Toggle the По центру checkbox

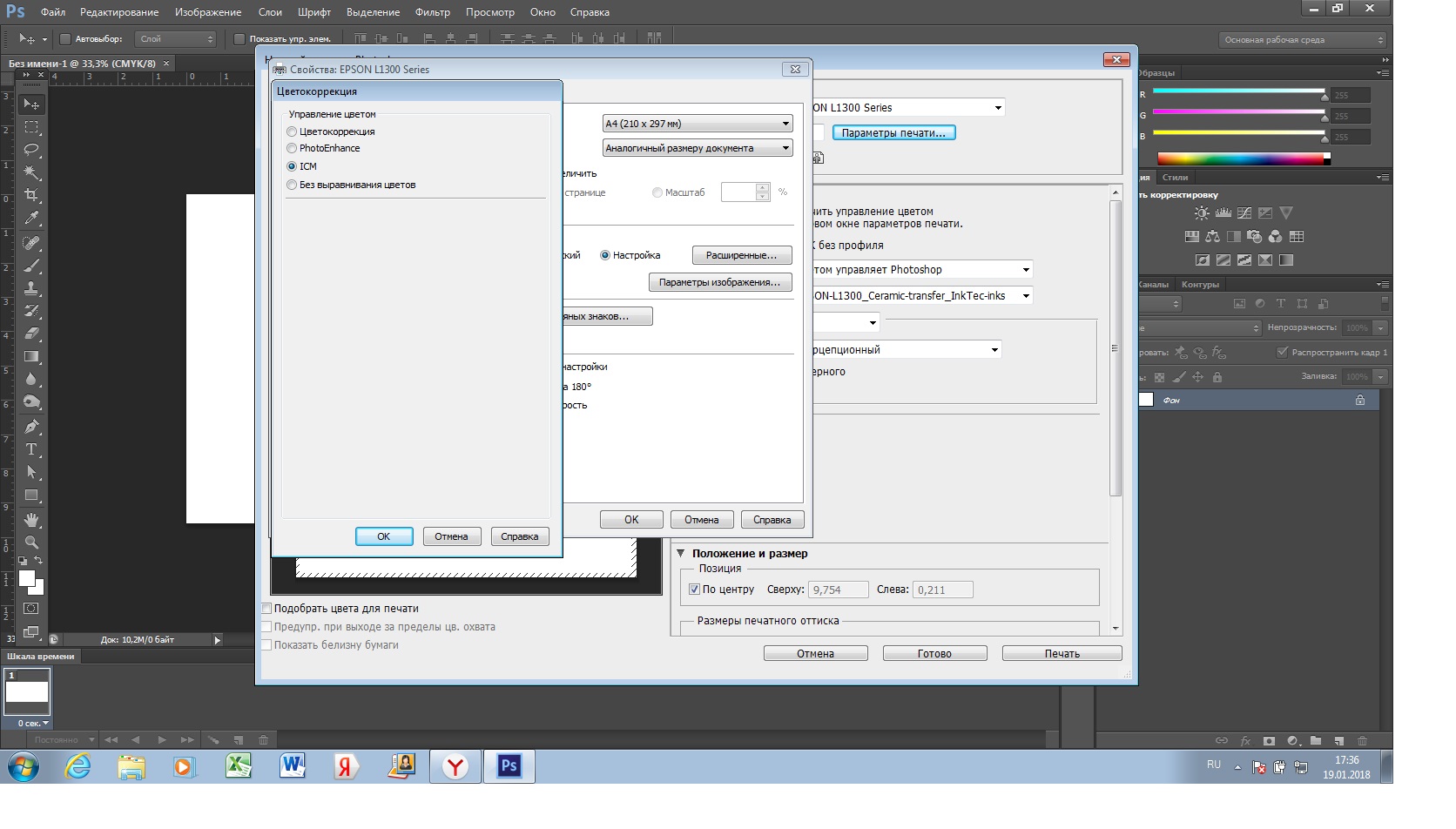pyautogui.click(x=694, y=590)
